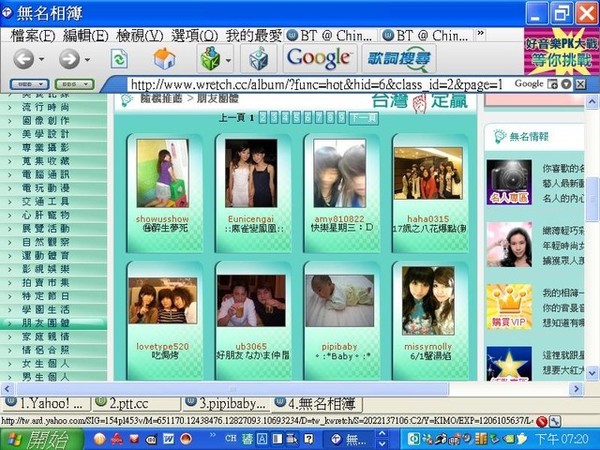600x450 pixels.
Task: Click the 購買VIP crown icon
Action: pyautogui.click(x=509, y=307)
